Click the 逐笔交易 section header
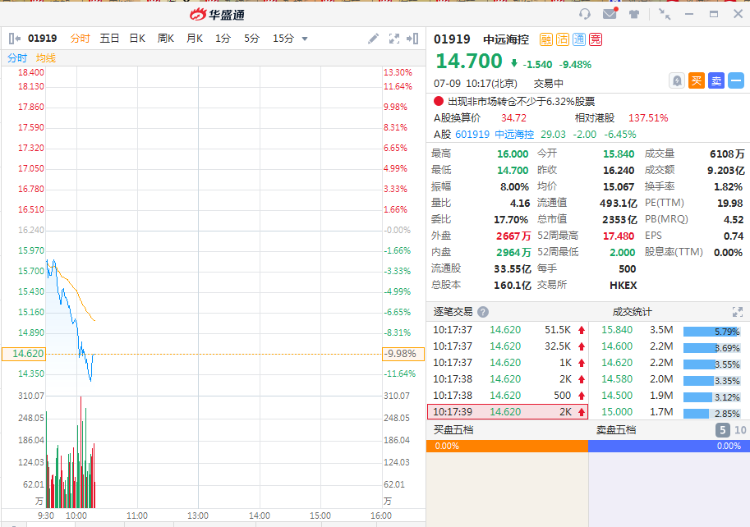The image size is (750, 527). (452, 312)
